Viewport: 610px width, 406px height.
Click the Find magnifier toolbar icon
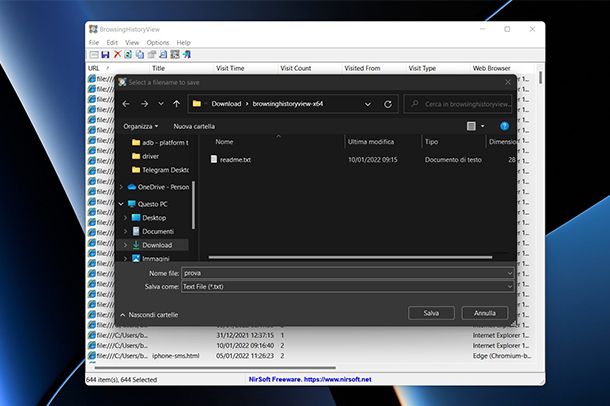point(163,54)
